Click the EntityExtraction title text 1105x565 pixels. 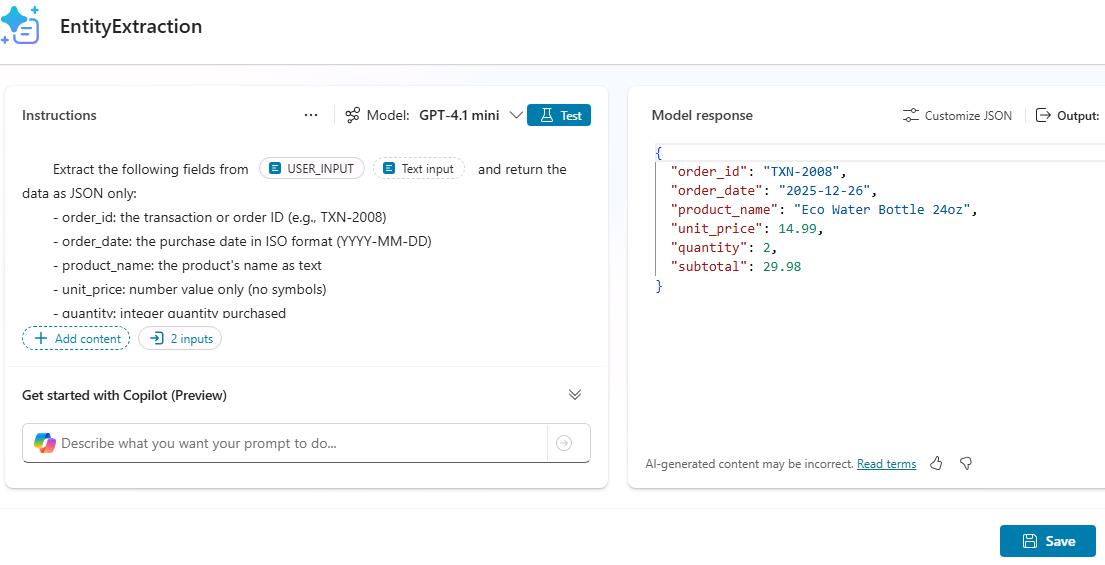131,27
